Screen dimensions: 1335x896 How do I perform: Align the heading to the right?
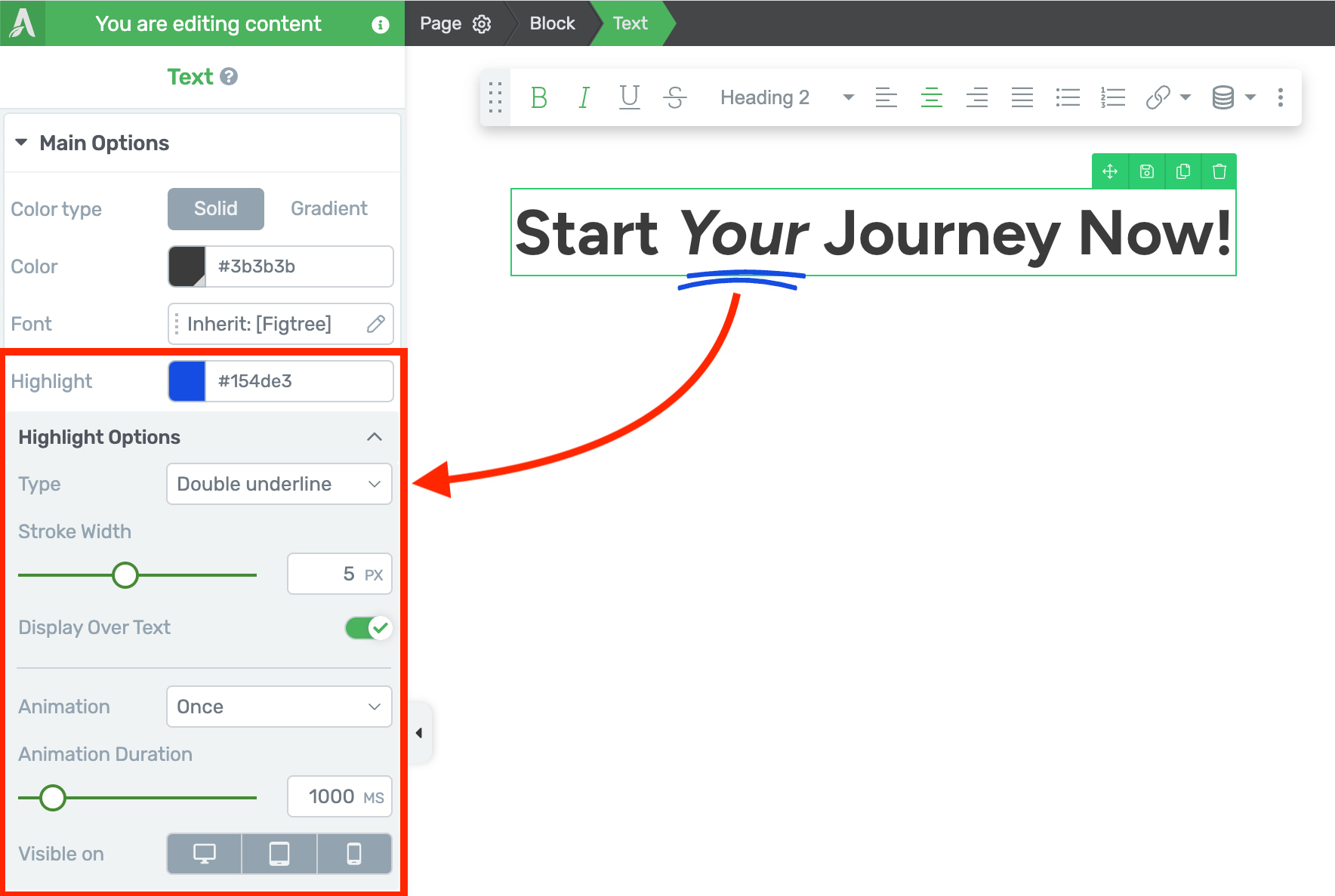[x=977, y=97]
